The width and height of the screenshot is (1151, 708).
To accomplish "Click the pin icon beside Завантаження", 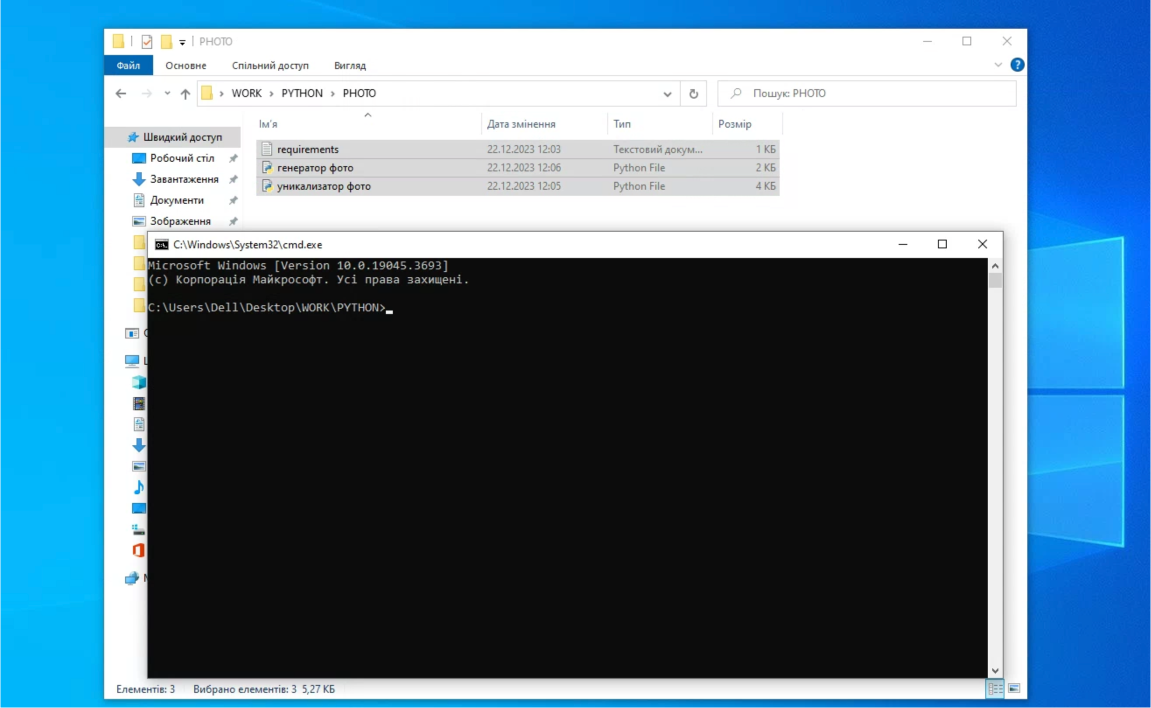I will (x=233, y=179).
